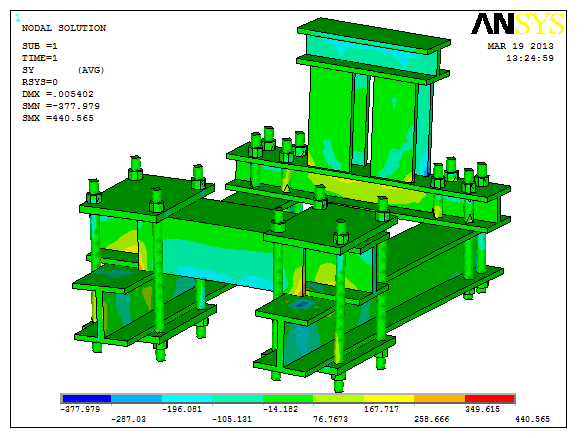Click the yellow-green 76.7673 legend band

coord(339,399)
